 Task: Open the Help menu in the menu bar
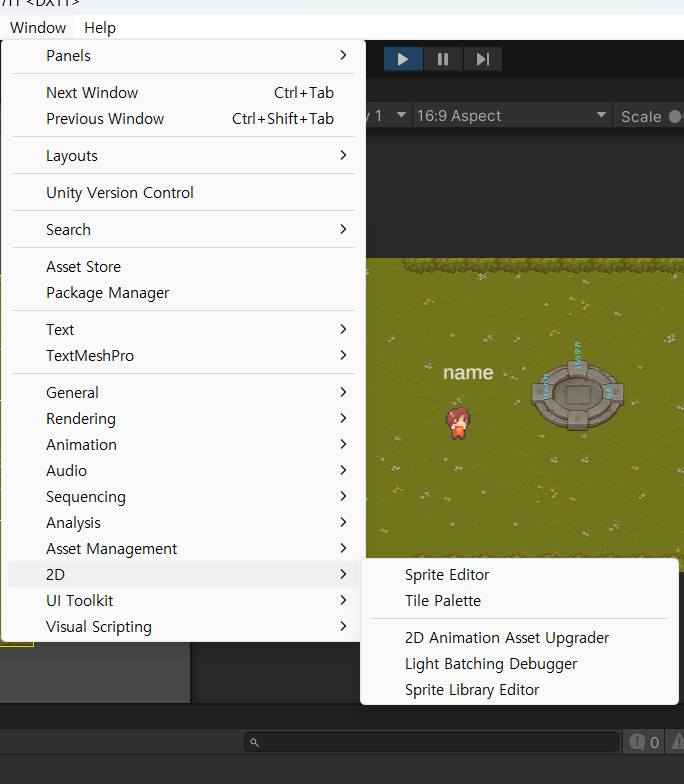100,28
